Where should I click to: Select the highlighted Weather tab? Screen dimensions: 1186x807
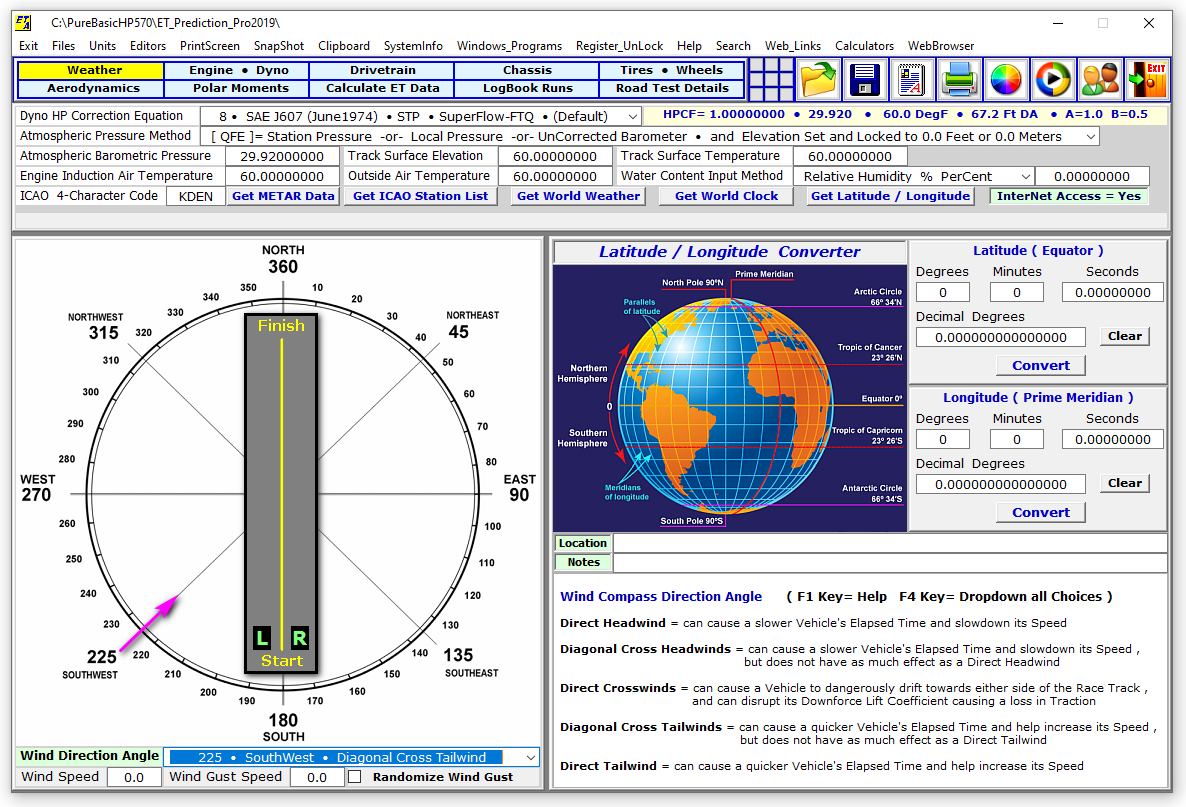(92, 70)
